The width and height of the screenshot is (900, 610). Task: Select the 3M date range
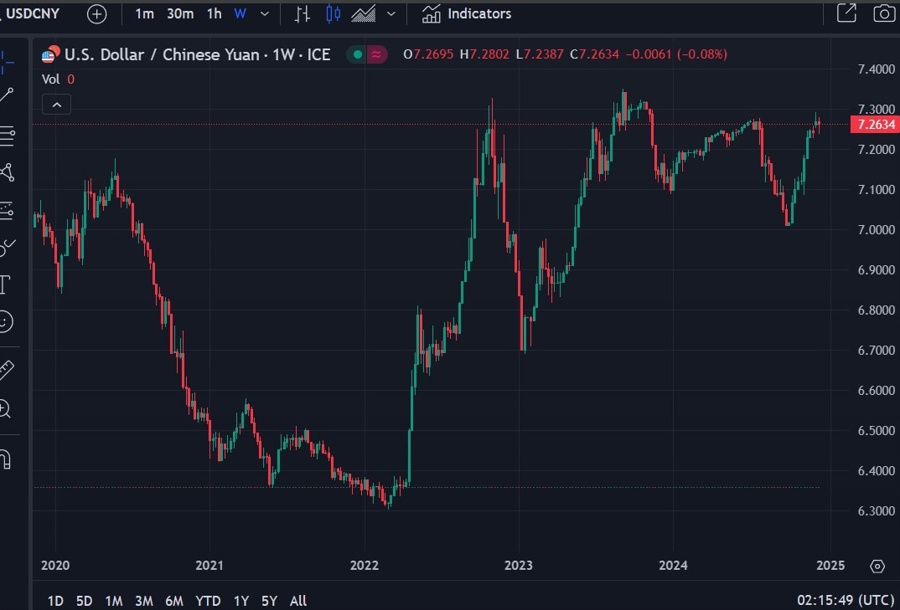(143, 601)
